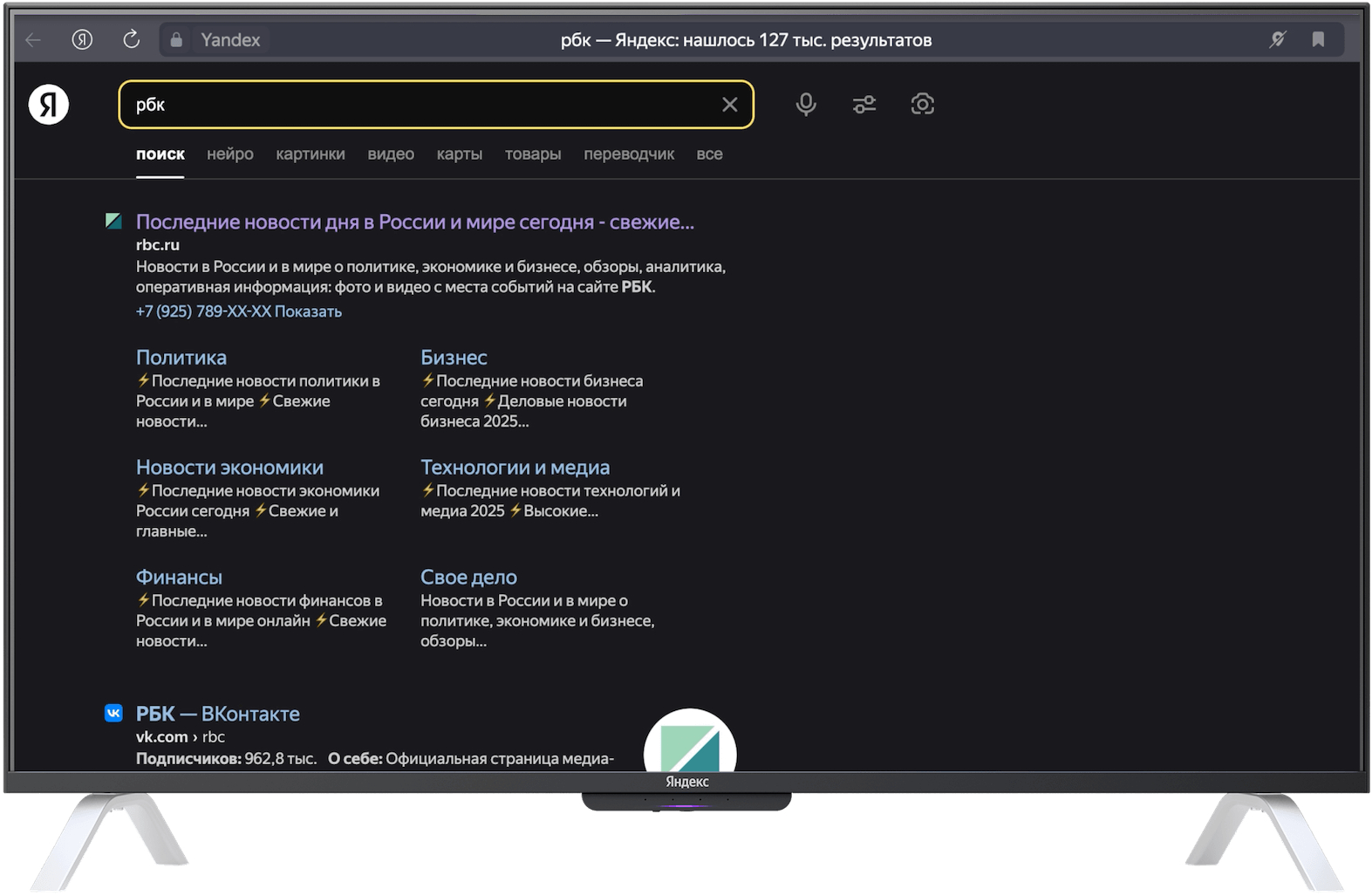
Task: Search by image with camera icon
Action: (923, 105)
